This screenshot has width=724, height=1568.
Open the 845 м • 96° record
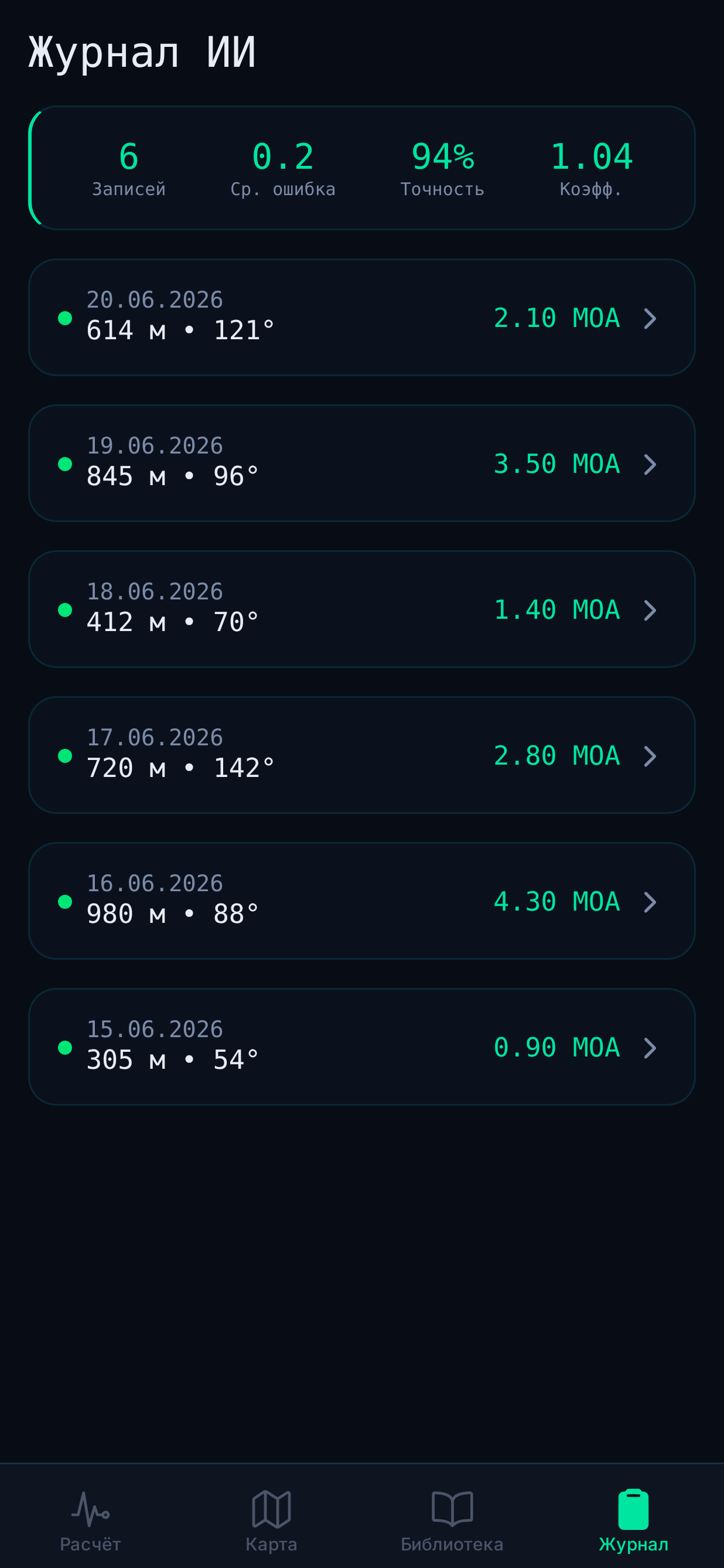click(x=362, y=463)
